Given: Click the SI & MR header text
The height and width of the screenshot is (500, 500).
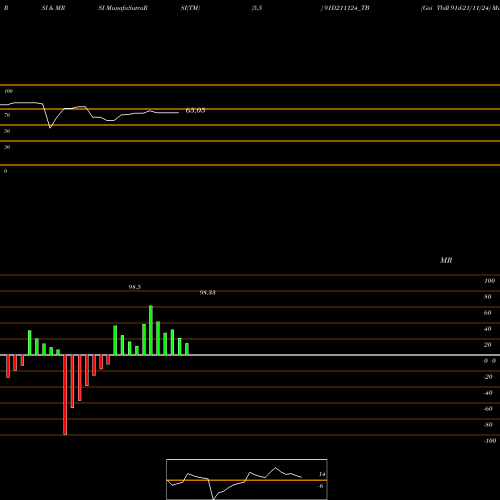Looking at the screenshot, I should 53,8.
